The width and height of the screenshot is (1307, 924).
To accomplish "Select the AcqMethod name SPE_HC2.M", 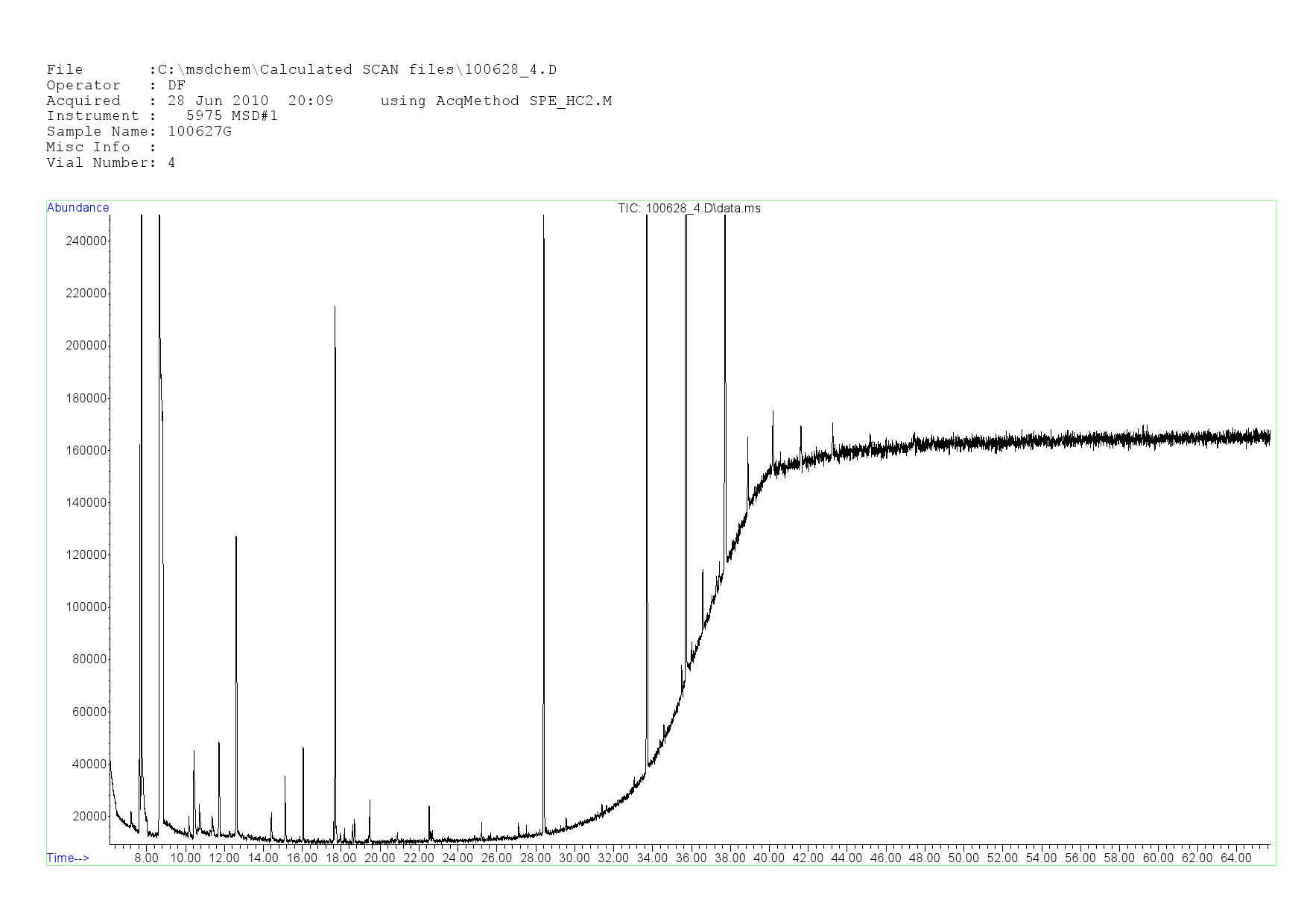I will (570, 101).
